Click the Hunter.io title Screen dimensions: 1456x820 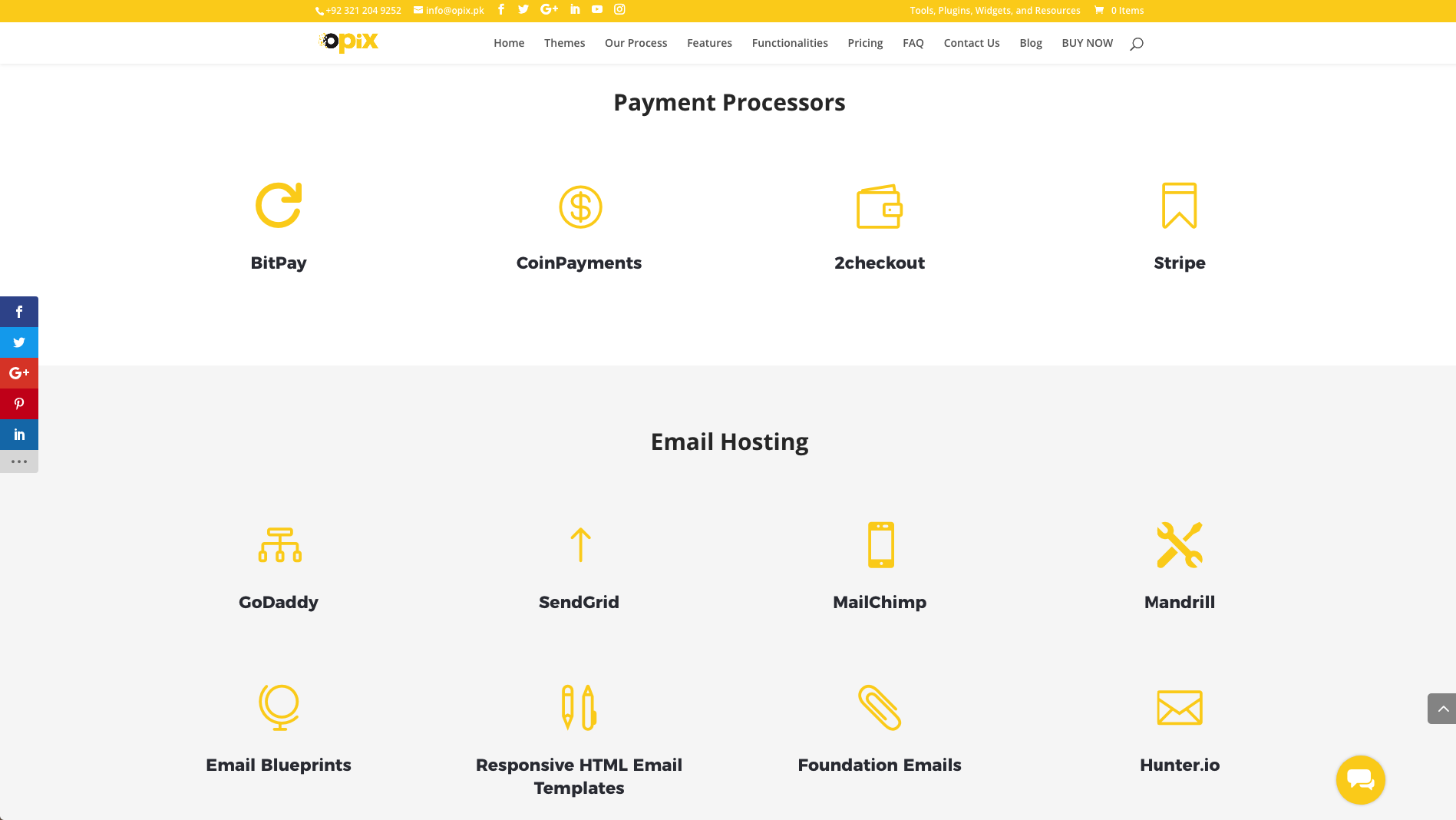[x=1180, y=765]
